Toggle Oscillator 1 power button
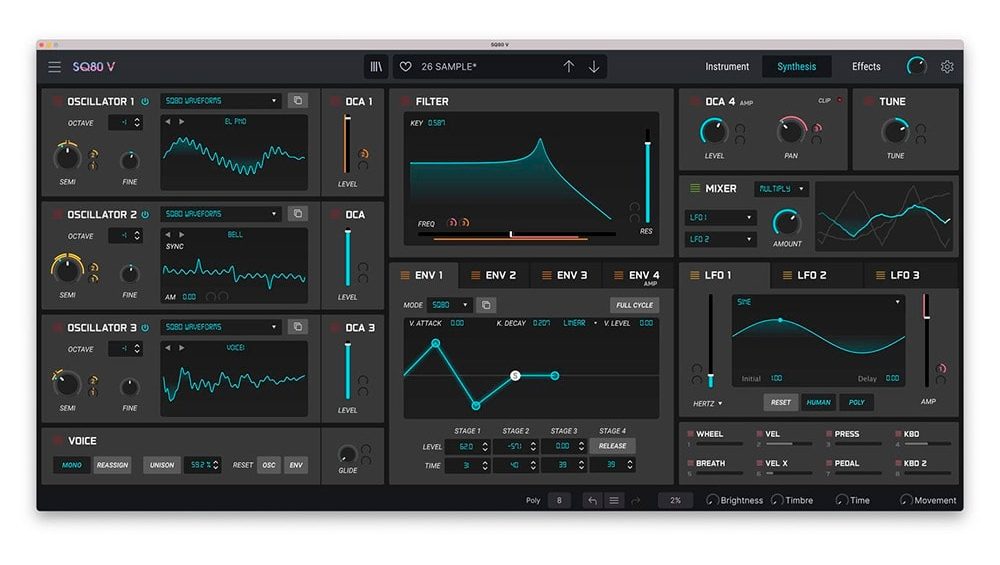The image size is (1000, 565). [145, 101]
